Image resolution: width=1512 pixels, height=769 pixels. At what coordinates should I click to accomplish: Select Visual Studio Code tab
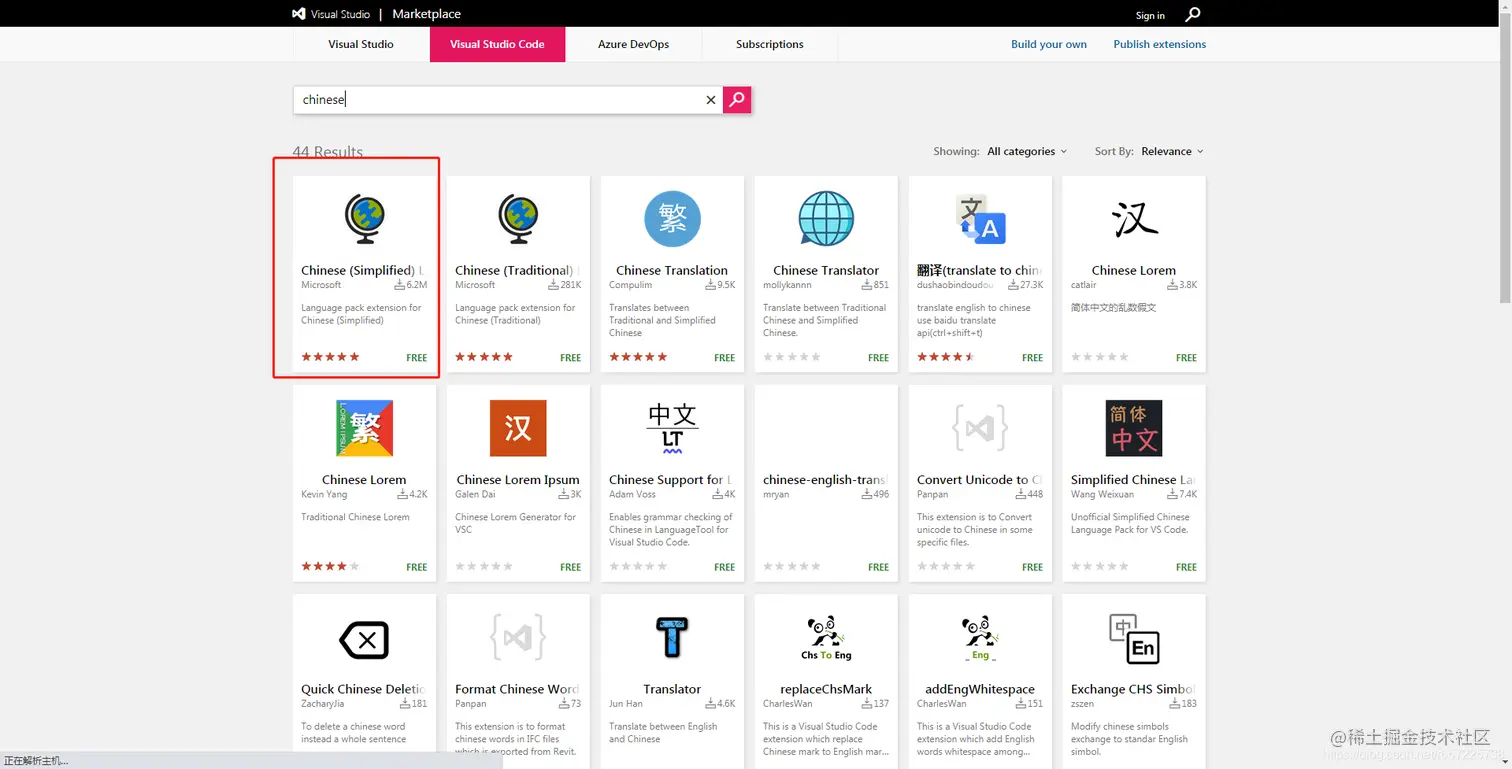(497, 44)
